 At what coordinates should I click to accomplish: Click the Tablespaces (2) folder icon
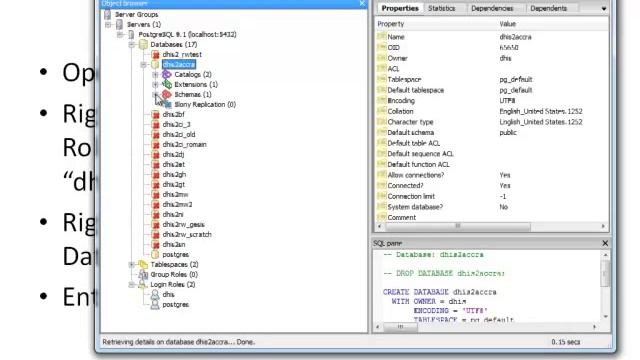tap(143, 264)
